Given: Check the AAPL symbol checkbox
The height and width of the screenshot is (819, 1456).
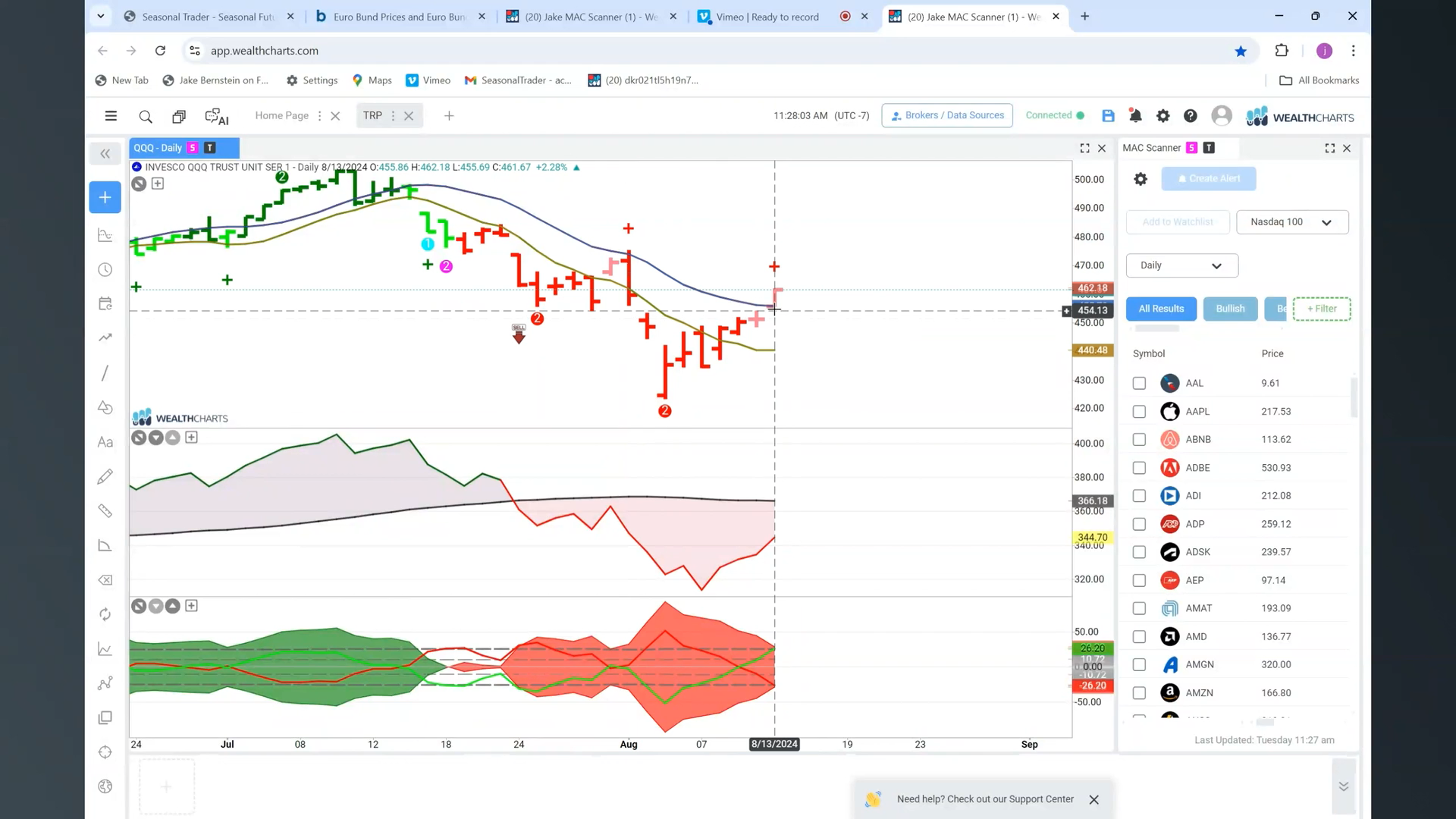Looking at the screenshot, I should click(x=1139, y=411).
